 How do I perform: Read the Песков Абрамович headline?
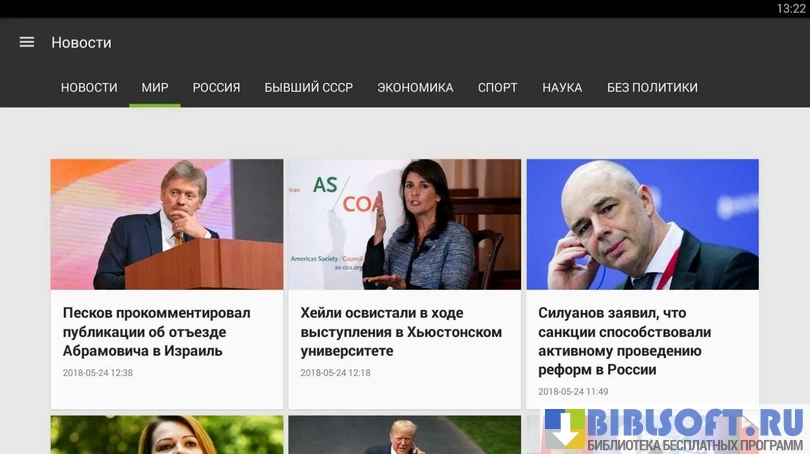point(157,332)
